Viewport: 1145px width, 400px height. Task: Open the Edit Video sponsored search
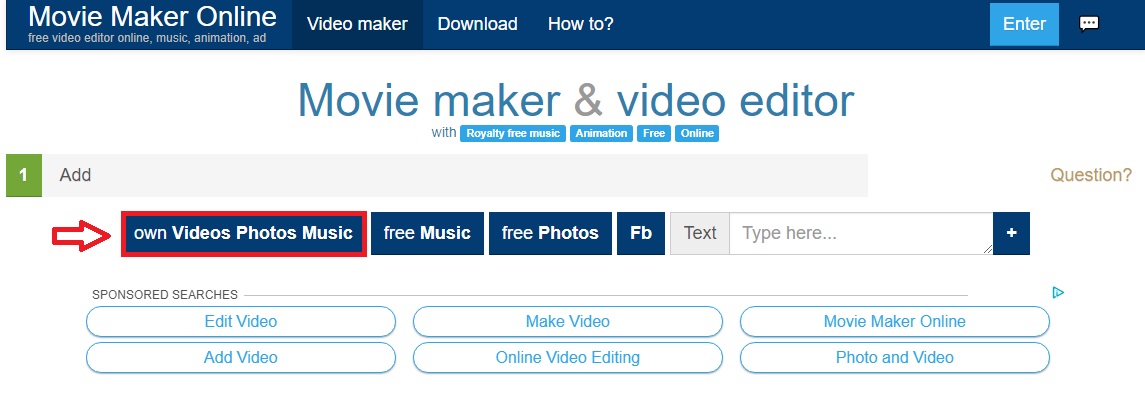241,321
